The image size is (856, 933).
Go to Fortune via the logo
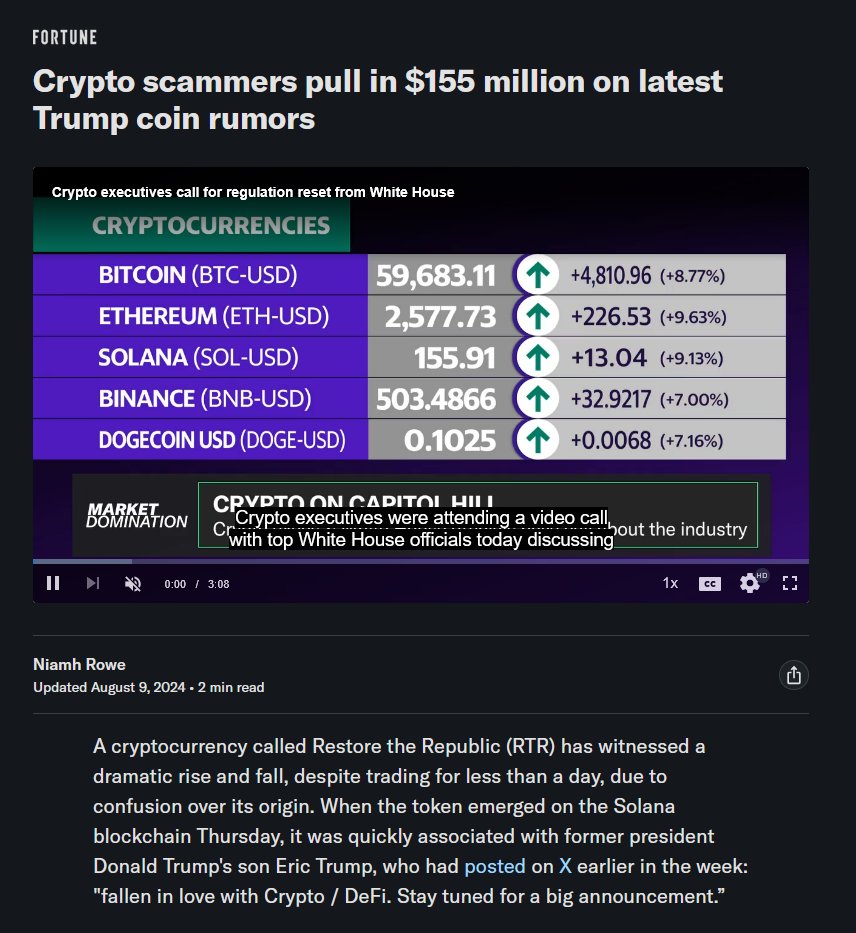[x=64, y=37]
